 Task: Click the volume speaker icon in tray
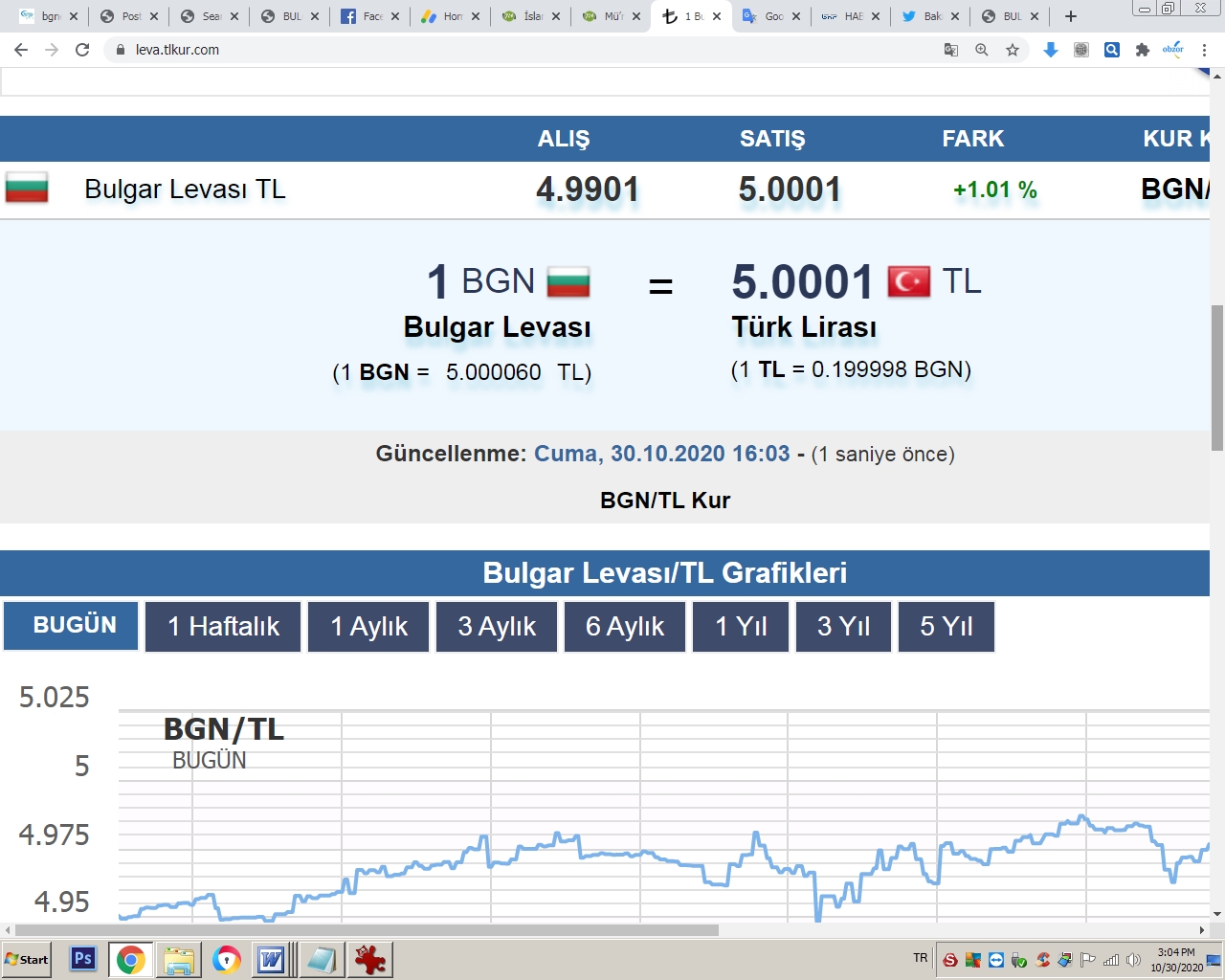1134,960
